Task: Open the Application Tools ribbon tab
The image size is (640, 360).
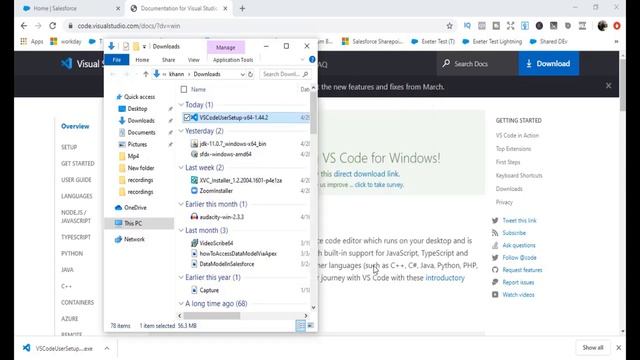Action: click(x=233, y=60)
